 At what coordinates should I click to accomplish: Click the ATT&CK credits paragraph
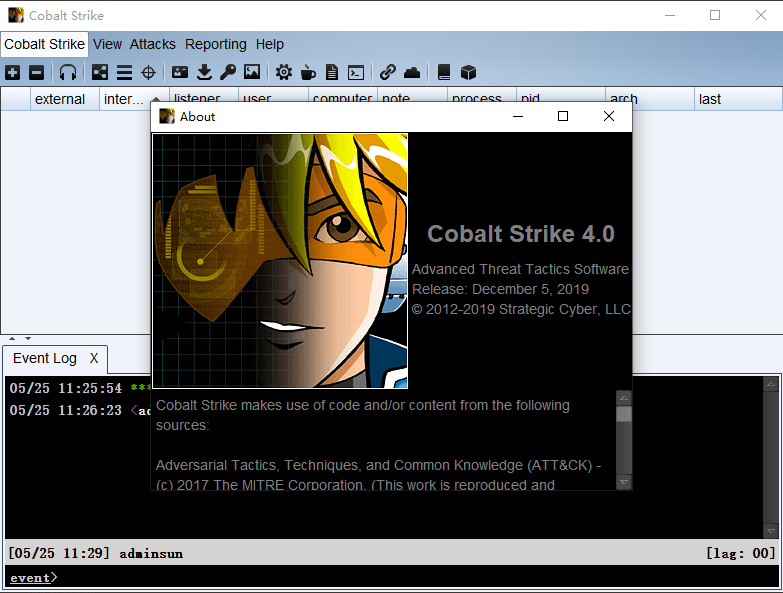coord(379,475)
